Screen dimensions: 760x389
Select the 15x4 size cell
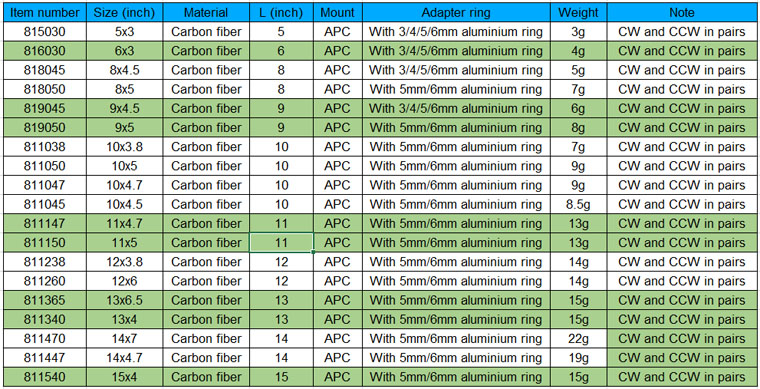coord(125,377)
